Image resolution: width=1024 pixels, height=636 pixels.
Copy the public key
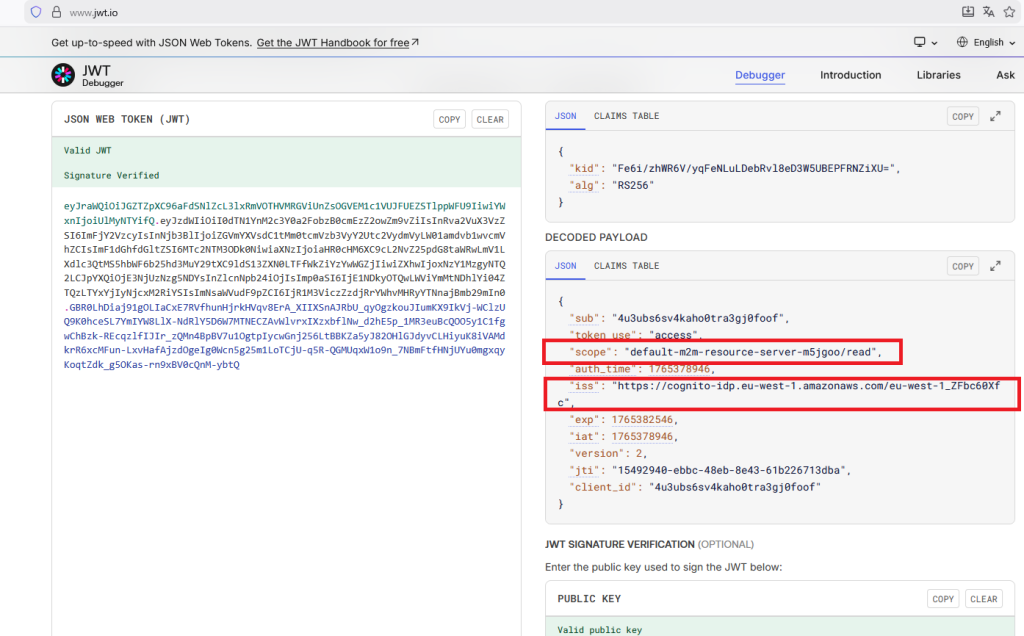(942, 598)
